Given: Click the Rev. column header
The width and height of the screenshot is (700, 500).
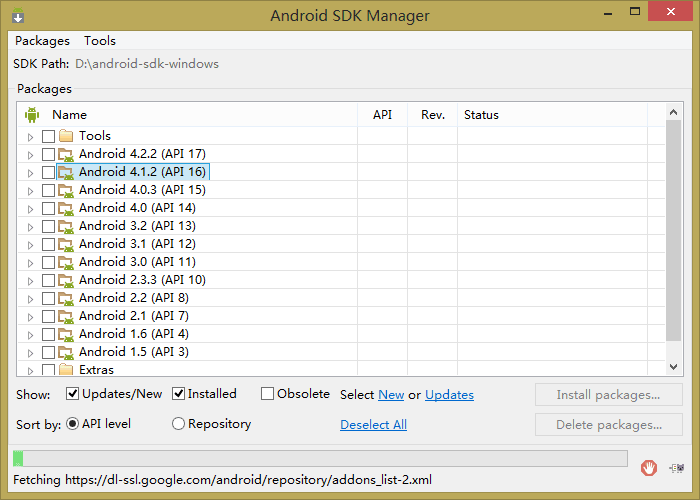Looking at the screenshot, I should [x=433, y=115].
